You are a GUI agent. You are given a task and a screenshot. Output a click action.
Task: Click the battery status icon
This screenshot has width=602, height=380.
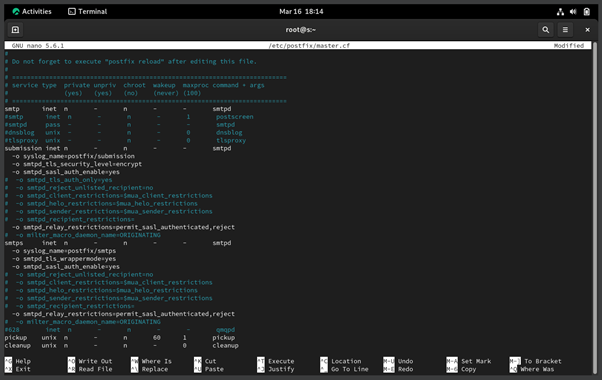pyautogui.click(x=587, y=12)
